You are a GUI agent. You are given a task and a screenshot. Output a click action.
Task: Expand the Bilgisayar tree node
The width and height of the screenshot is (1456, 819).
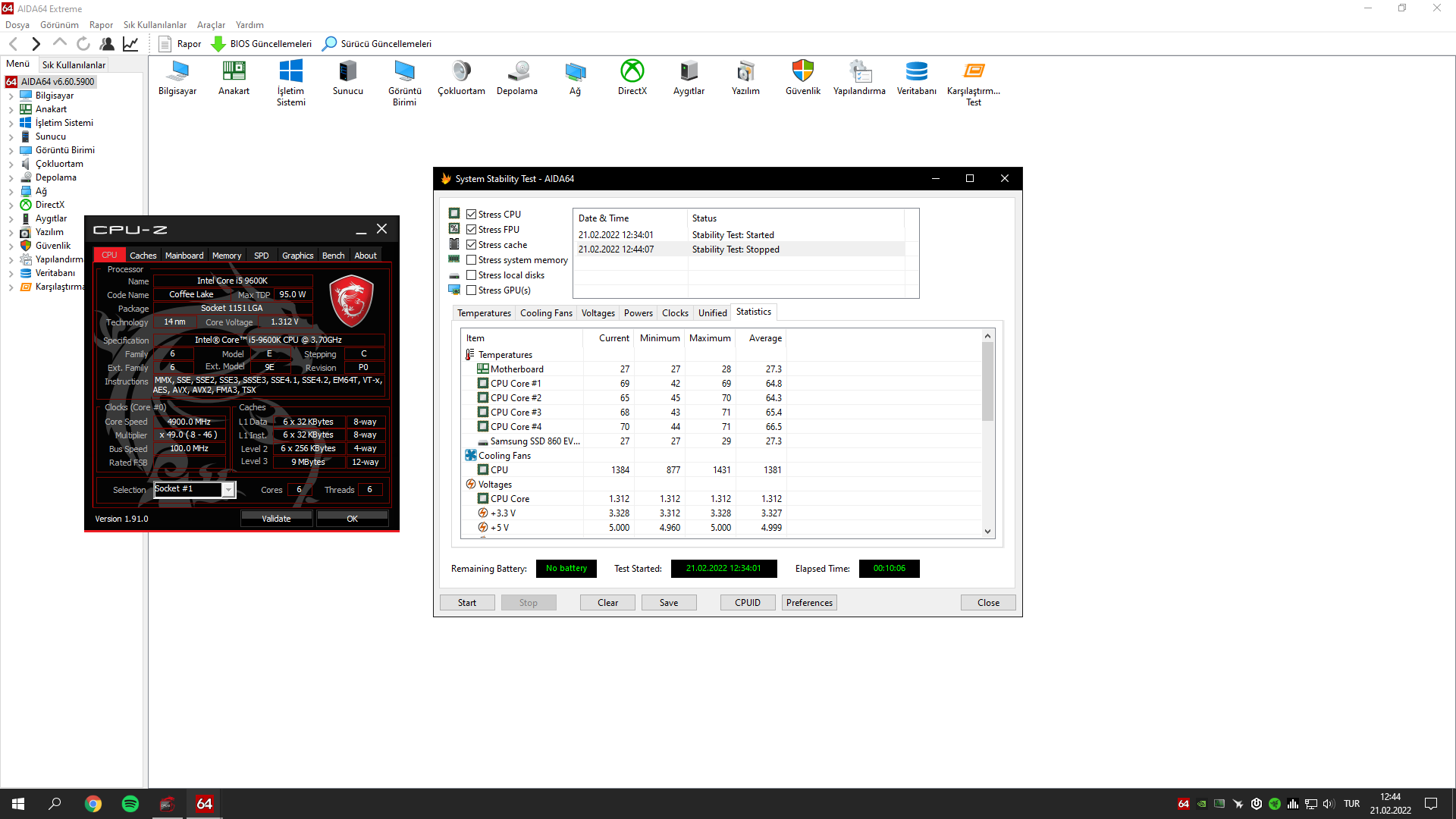pos(11,96)
